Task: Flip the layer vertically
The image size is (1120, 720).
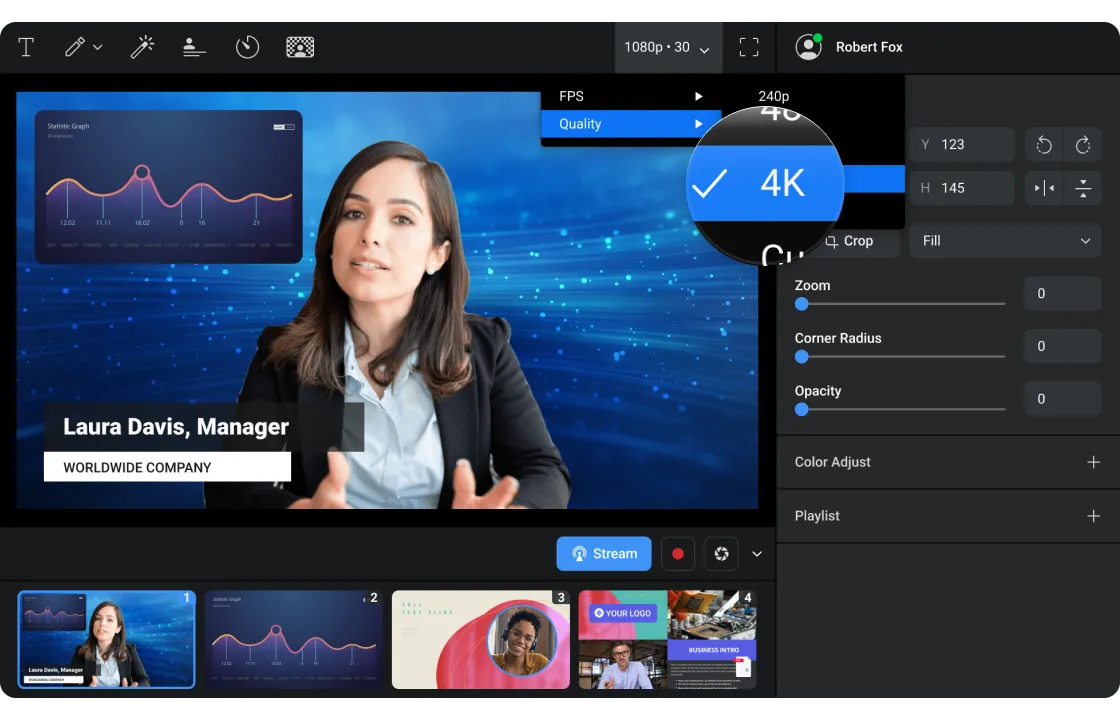Action: tap(1083, 188)
